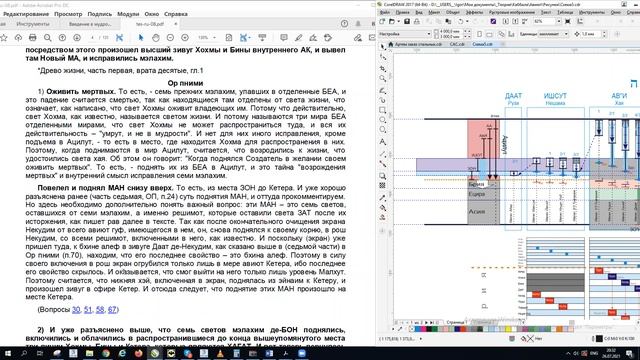Zoom out with minus icon in Acrobat
Screen dimensions: 640x360
coord(170,38)
